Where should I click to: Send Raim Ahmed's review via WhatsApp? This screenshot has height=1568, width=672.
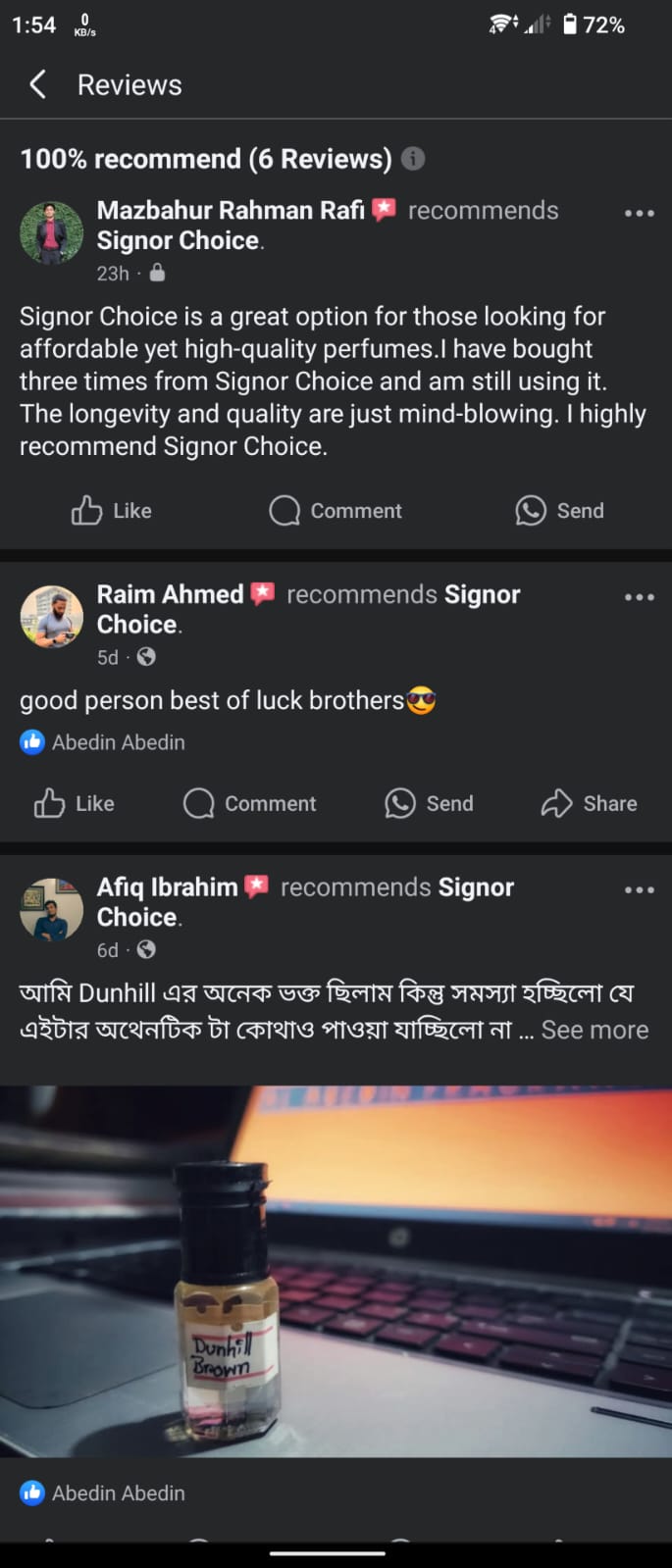pyautogui.click(x=429, y=803)
